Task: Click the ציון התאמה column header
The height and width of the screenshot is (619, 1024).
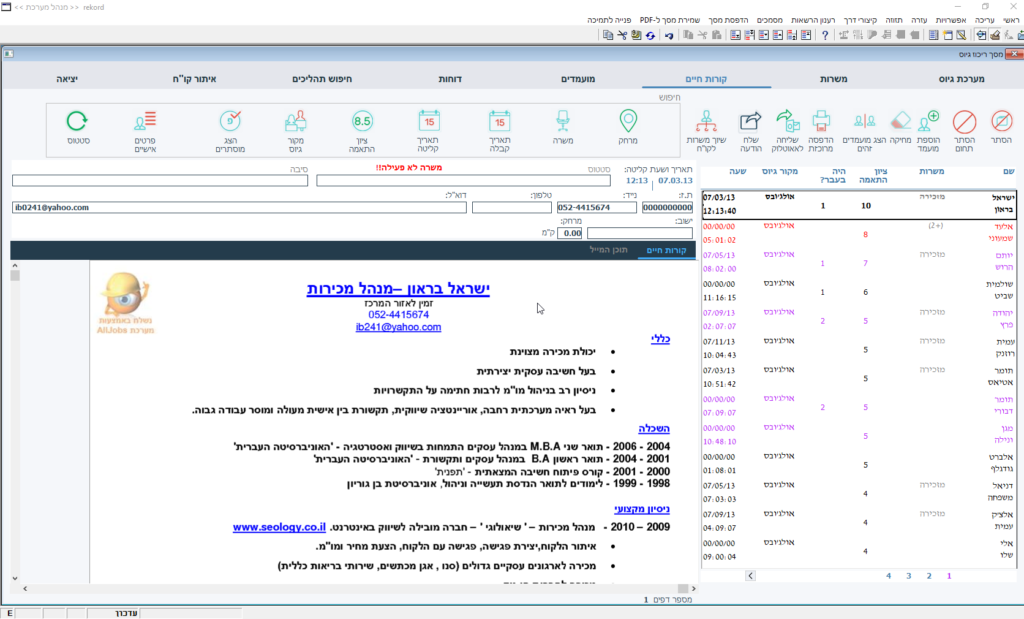Action: tap(873, 176)
